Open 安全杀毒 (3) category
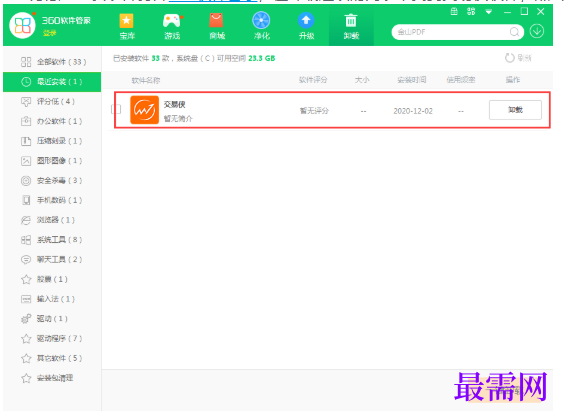Screen dimensions: 566x418 point(52,180)
